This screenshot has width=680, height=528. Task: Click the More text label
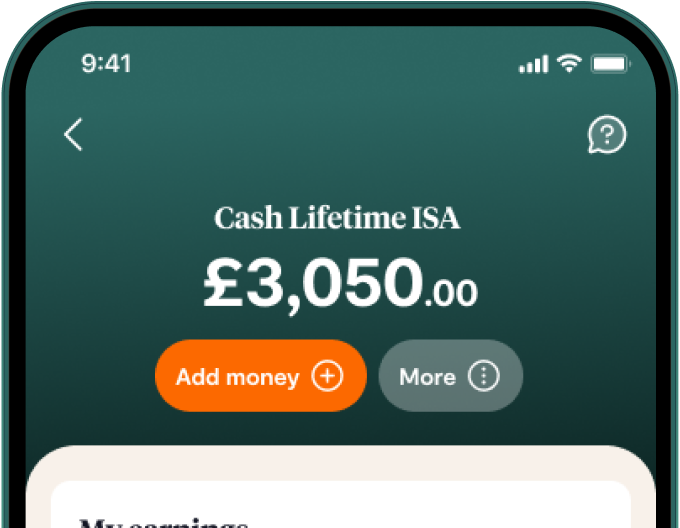tap(427, 377)
